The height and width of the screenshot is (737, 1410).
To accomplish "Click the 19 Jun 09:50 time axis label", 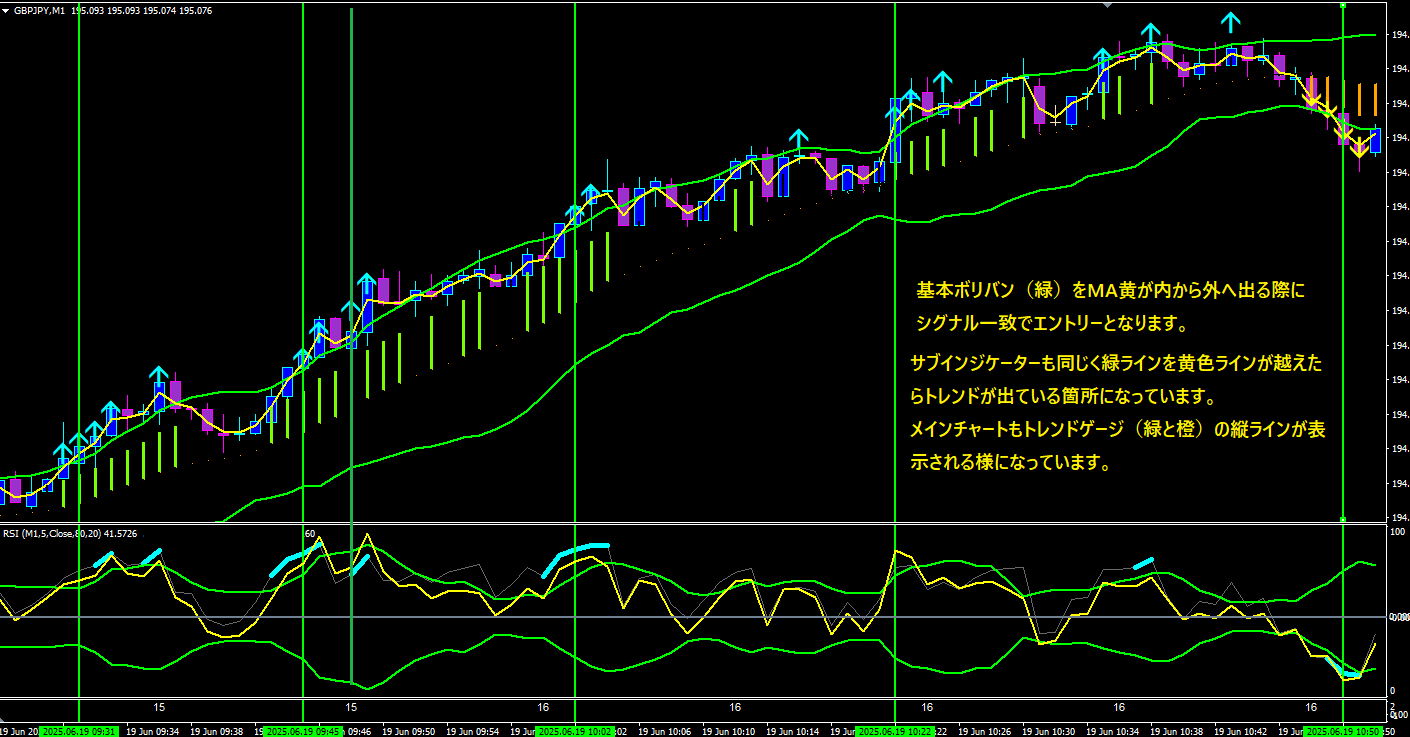I will [411, 731].
